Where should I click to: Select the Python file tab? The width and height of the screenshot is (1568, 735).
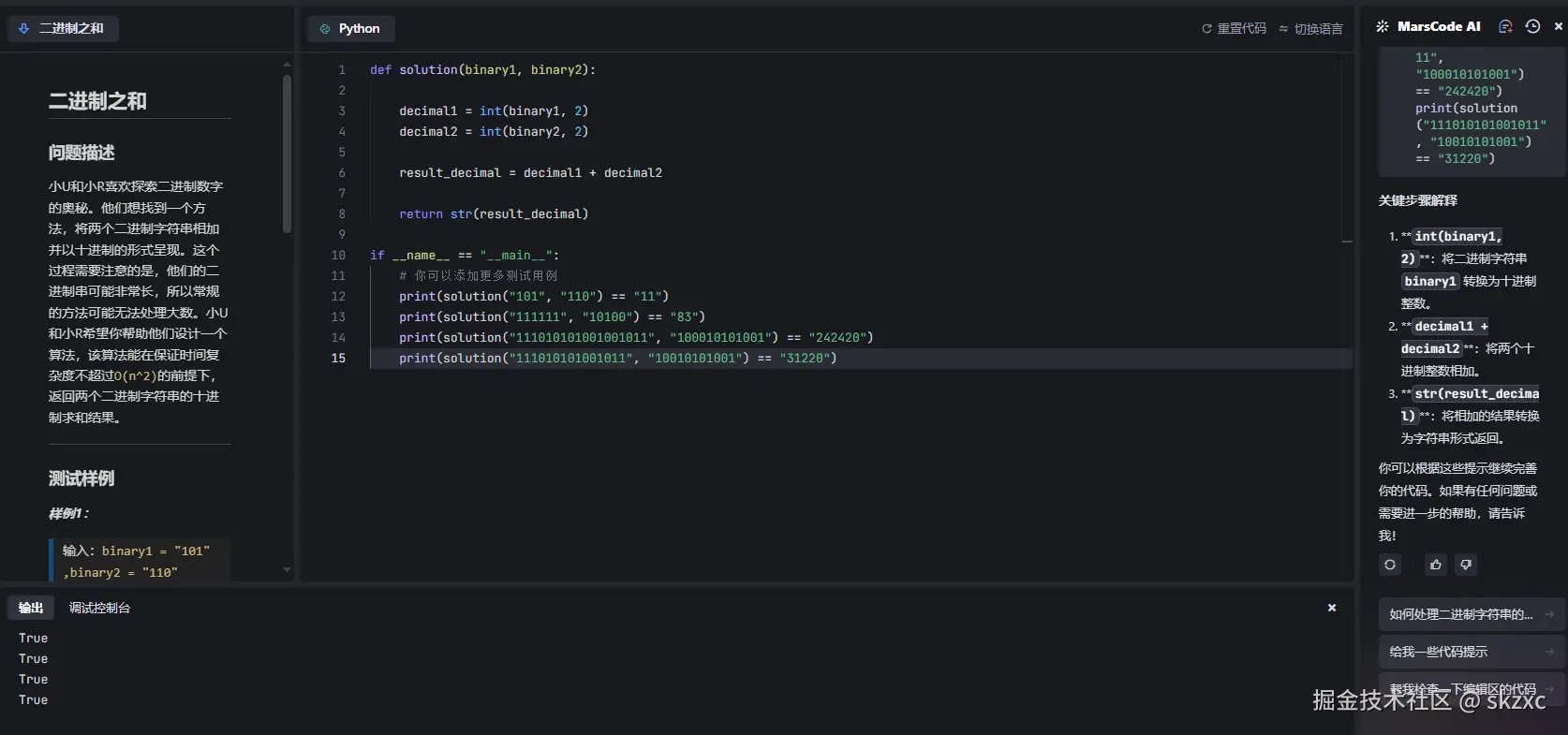pyautogui.click(x=350, y=29)
